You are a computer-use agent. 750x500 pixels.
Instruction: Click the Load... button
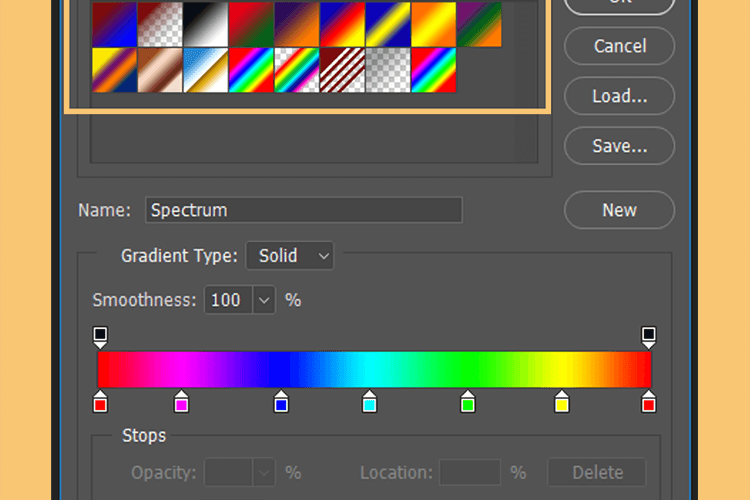(619, 96)
